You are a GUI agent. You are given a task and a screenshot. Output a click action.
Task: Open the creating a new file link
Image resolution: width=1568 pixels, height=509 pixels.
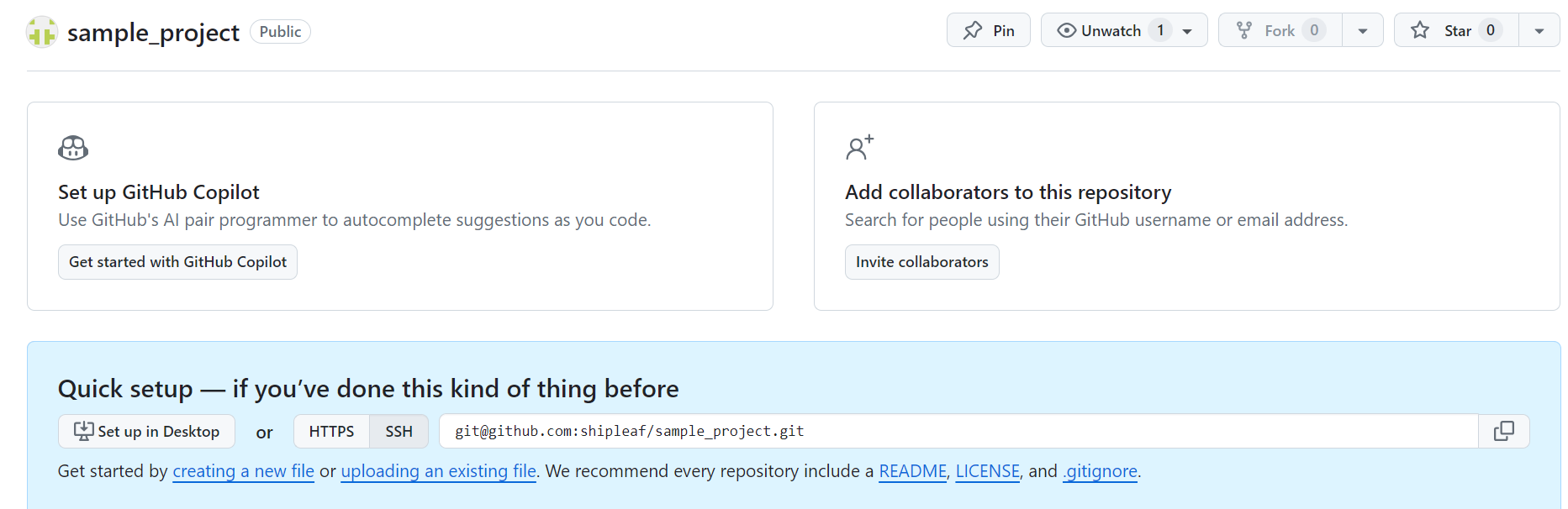click(243, 471)
